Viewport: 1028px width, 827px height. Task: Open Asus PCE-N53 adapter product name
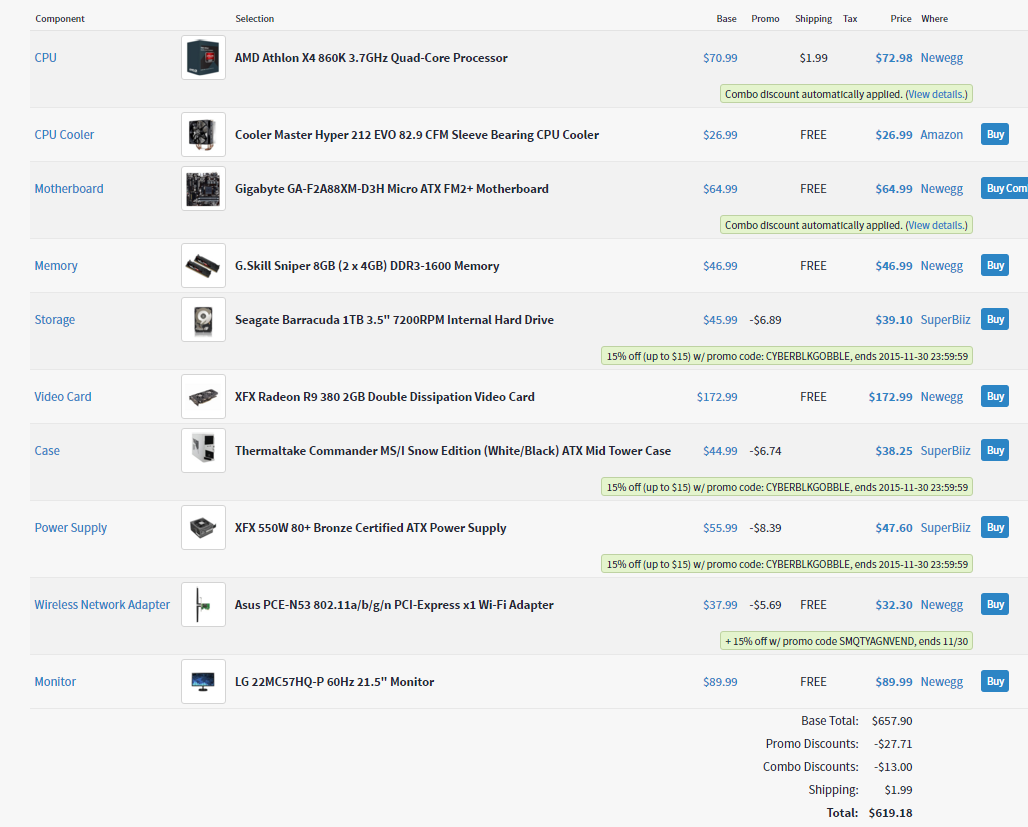tap(394, 605)
